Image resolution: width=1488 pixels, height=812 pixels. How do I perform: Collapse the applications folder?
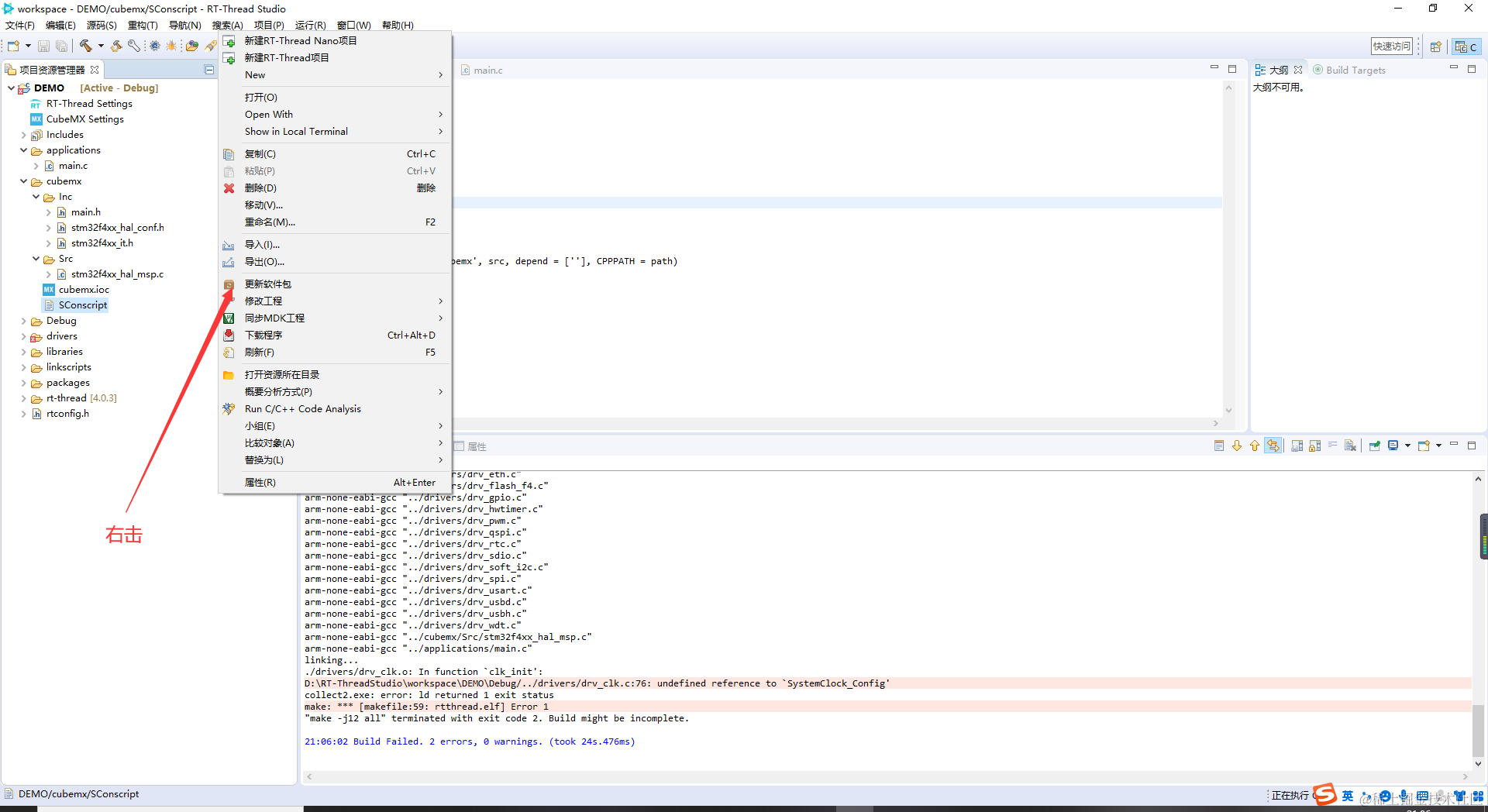pos(23,150)
